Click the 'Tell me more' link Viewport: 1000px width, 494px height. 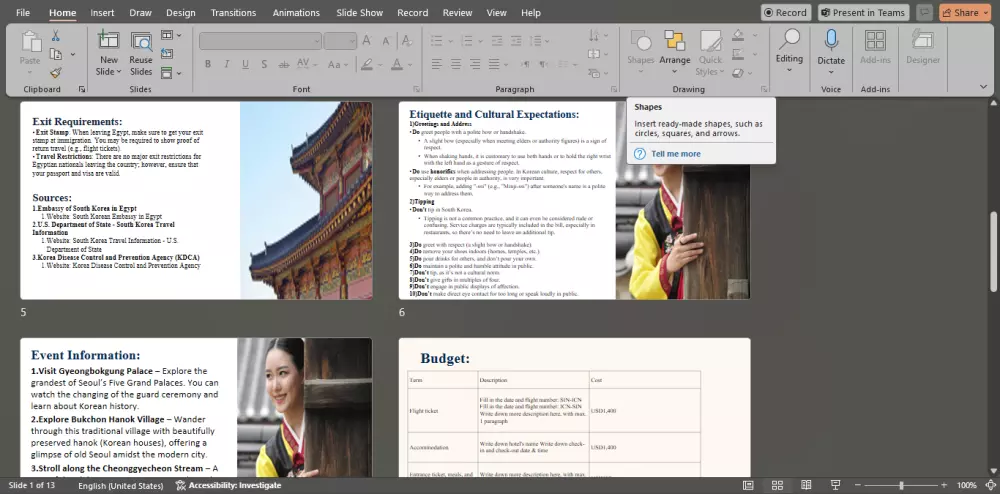(x=676, y=154)
